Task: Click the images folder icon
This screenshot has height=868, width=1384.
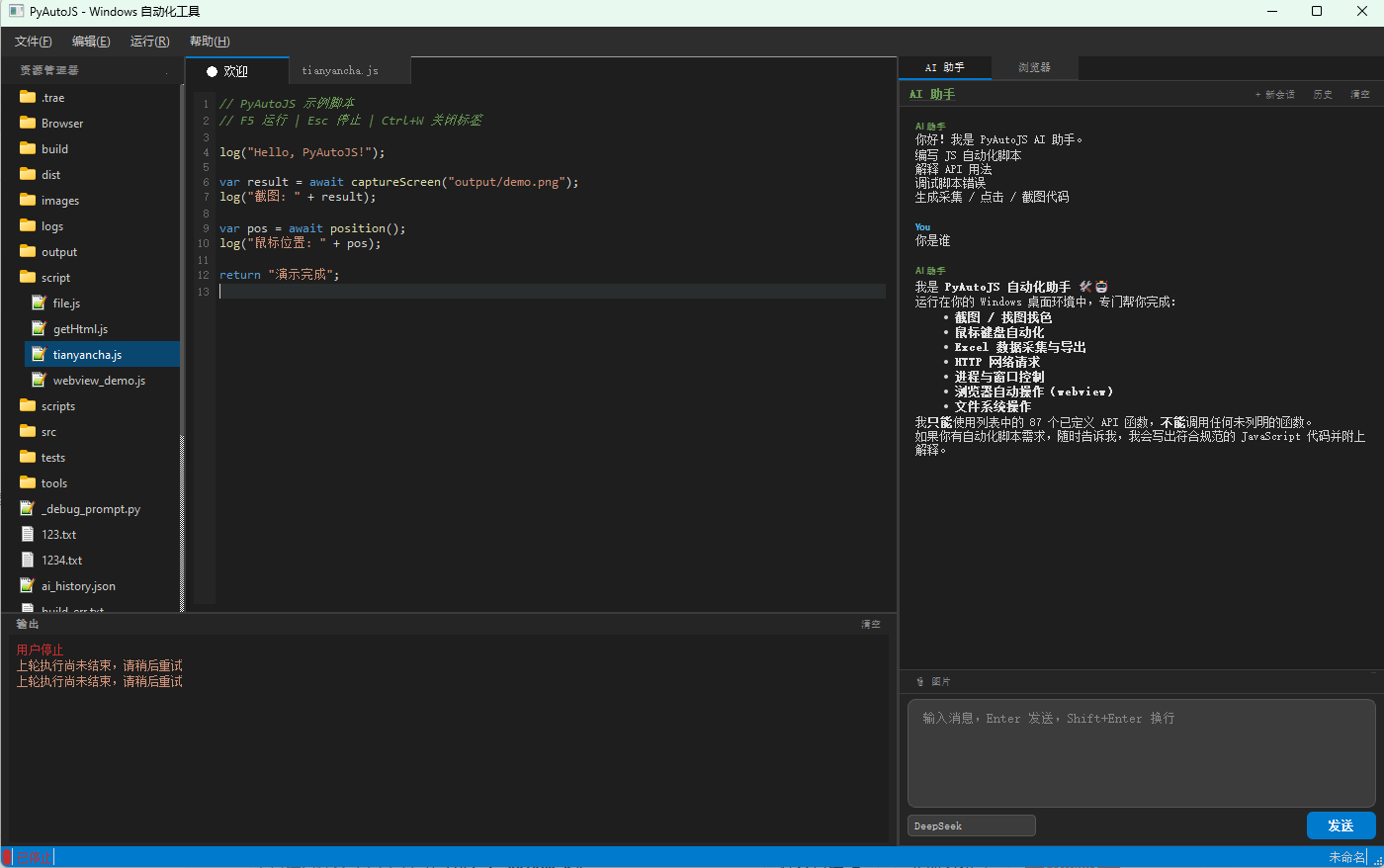Action: point(28,200)
